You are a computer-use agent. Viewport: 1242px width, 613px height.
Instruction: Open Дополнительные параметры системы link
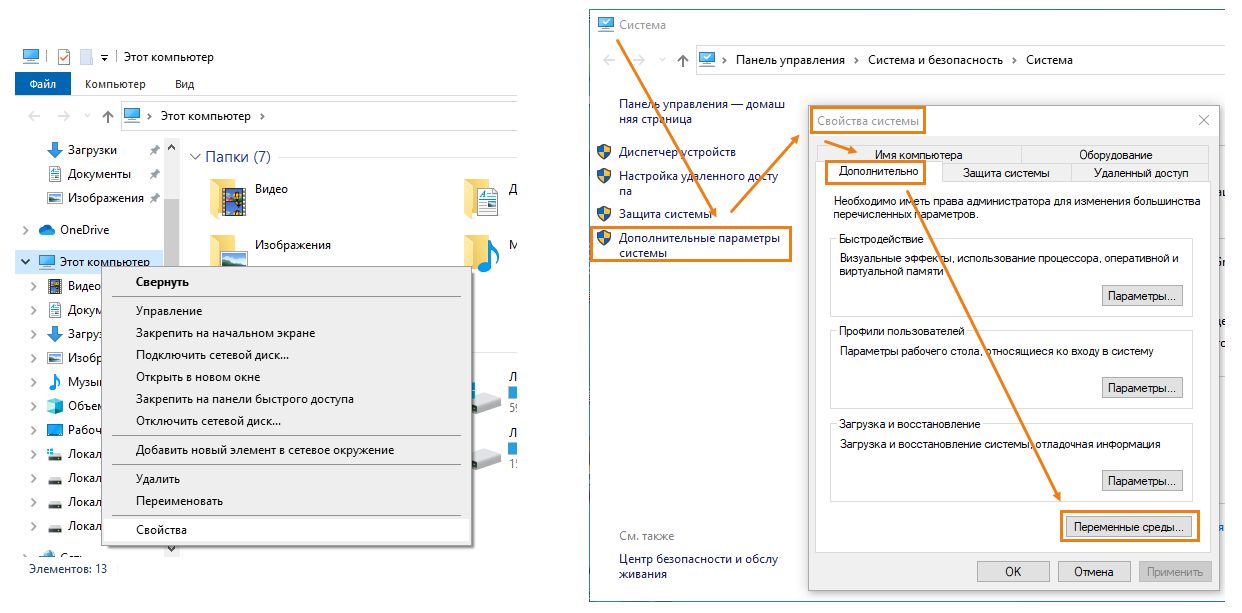tap(698, 246)
